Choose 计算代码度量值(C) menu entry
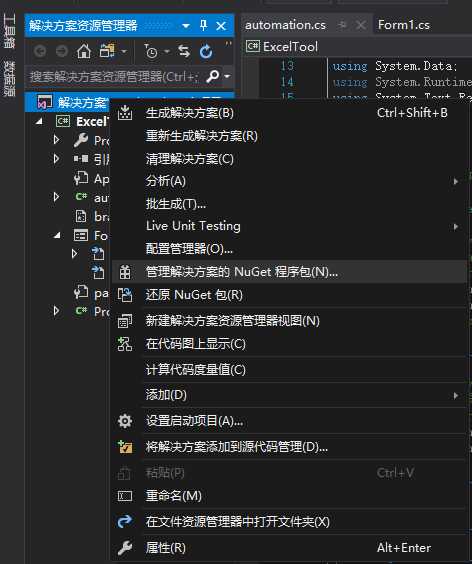This screenshot has width=472, height=564. coord(289,369)
